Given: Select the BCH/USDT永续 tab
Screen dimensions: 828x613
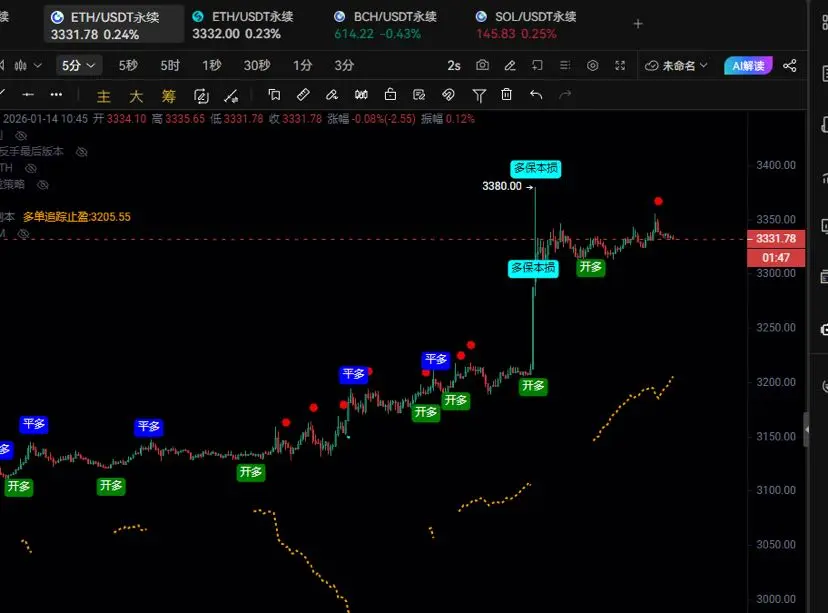Looking at the screenshot, I should pos(385,24).
